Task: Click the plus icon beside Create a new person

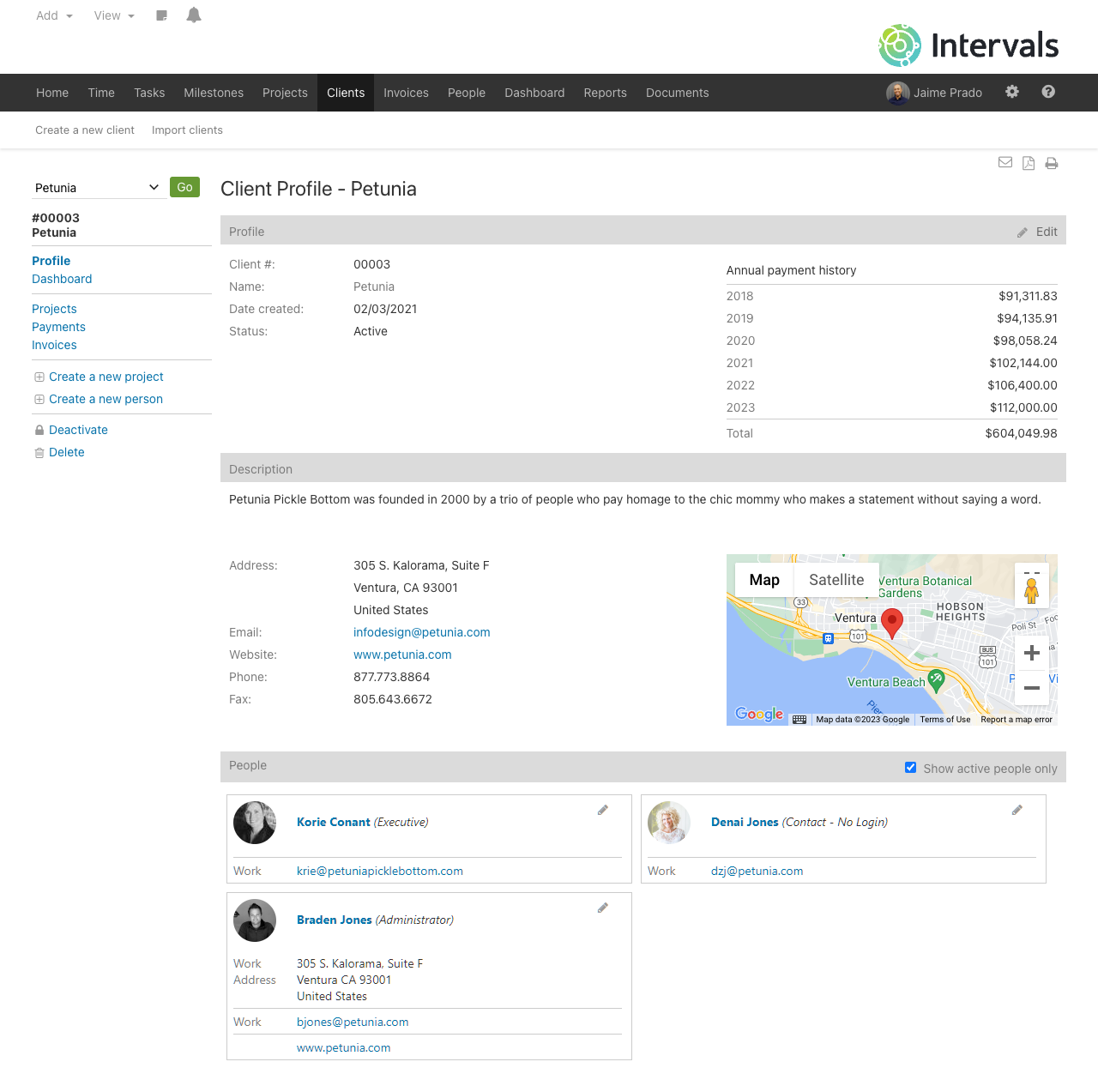Action: click(39, 399)
